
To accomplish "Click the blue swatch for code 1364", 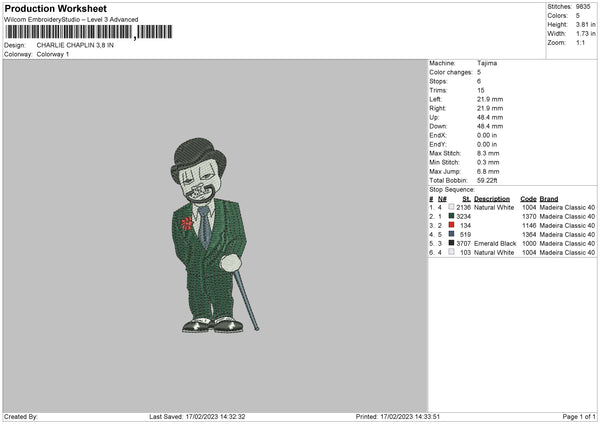I will (x=451, y=234).
